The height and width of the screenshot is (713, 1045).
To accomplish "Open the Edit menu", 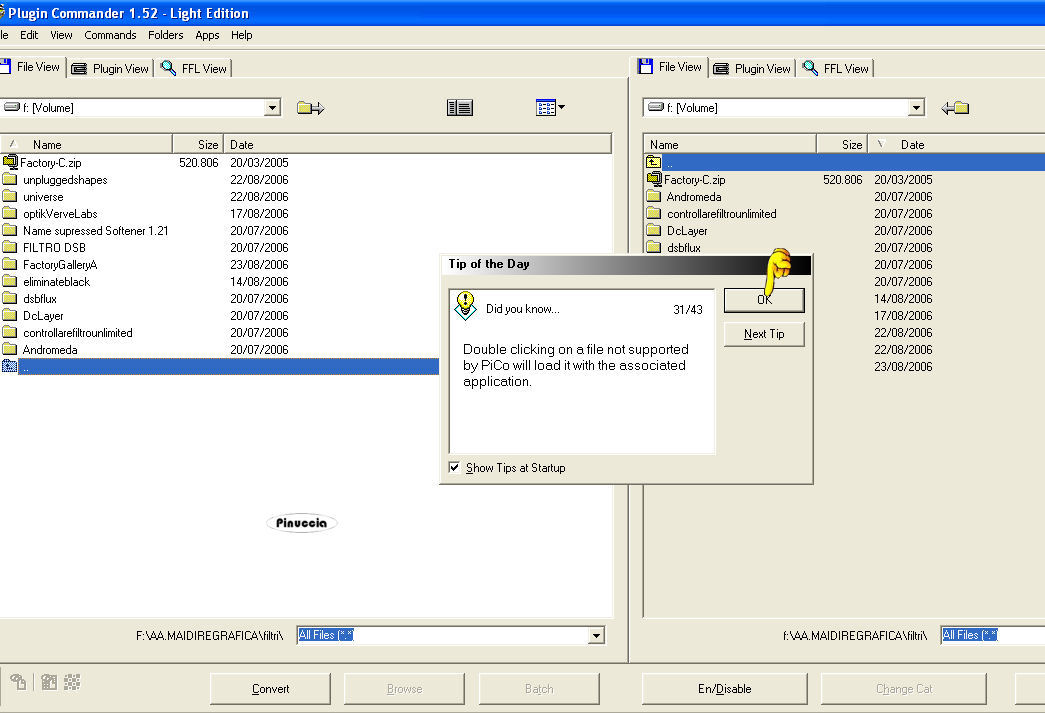I will click(29, 35).
